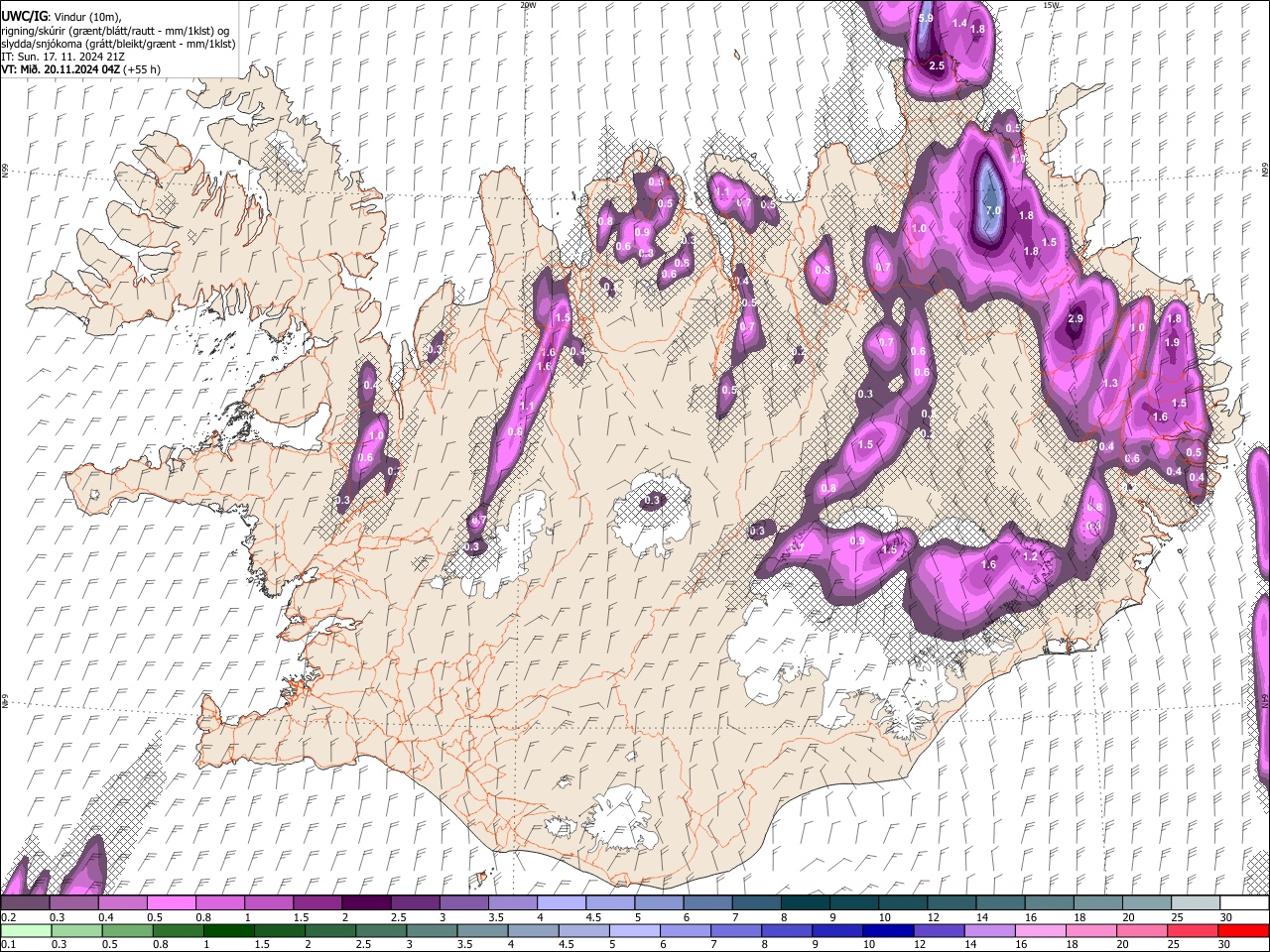
Task: Click the initial time 'IT: Sun. 17. 11. 2024 21Z'
Action: [x=63, y=57]
